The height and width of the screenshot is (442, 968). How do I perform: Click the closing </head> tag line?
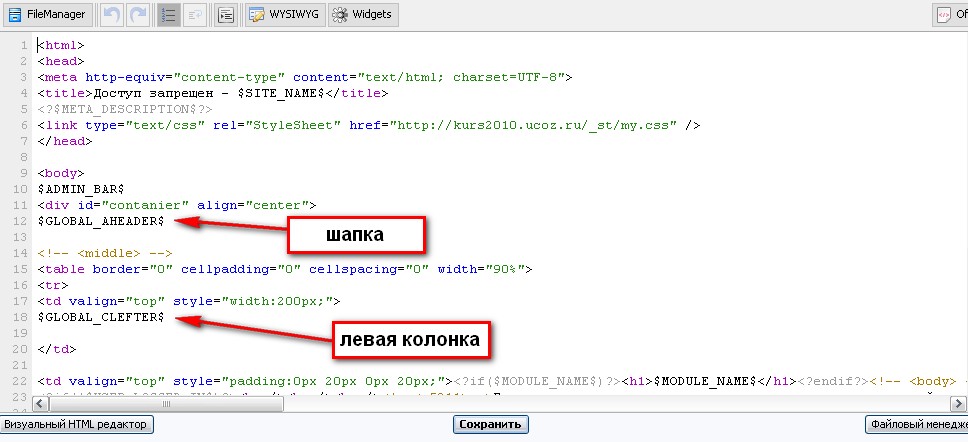click(65, 141)
